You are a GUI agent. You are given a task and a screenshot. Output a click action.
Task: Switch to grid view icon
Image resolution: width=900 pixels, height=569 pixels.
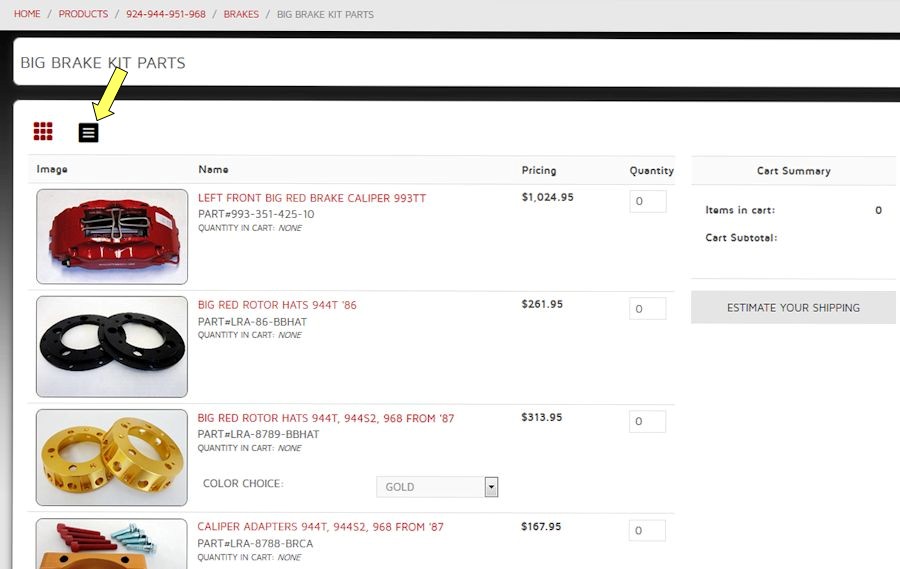coord(43,131)
